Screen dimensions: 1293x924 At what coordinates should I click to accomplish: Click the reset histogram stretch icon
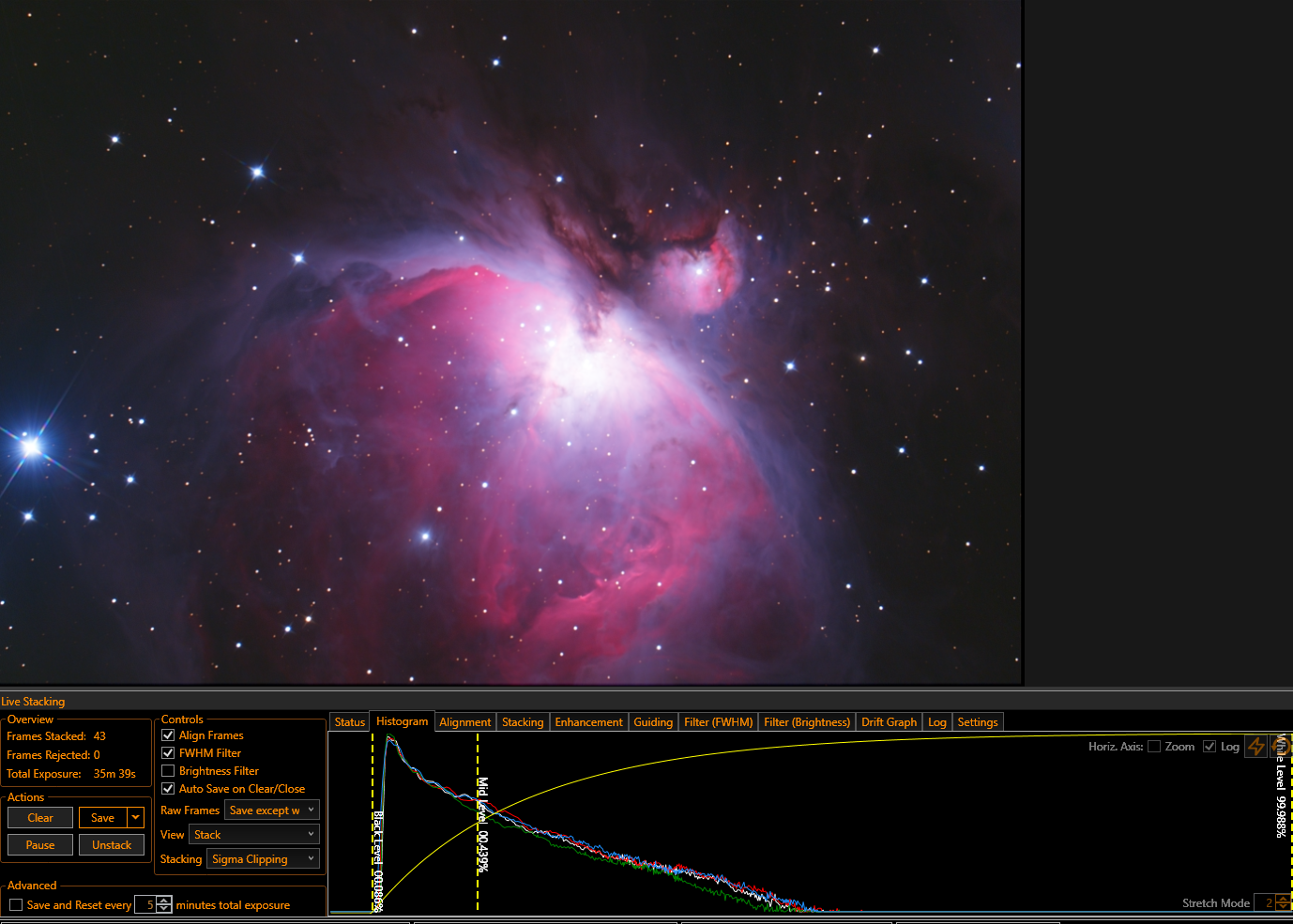1281,747
